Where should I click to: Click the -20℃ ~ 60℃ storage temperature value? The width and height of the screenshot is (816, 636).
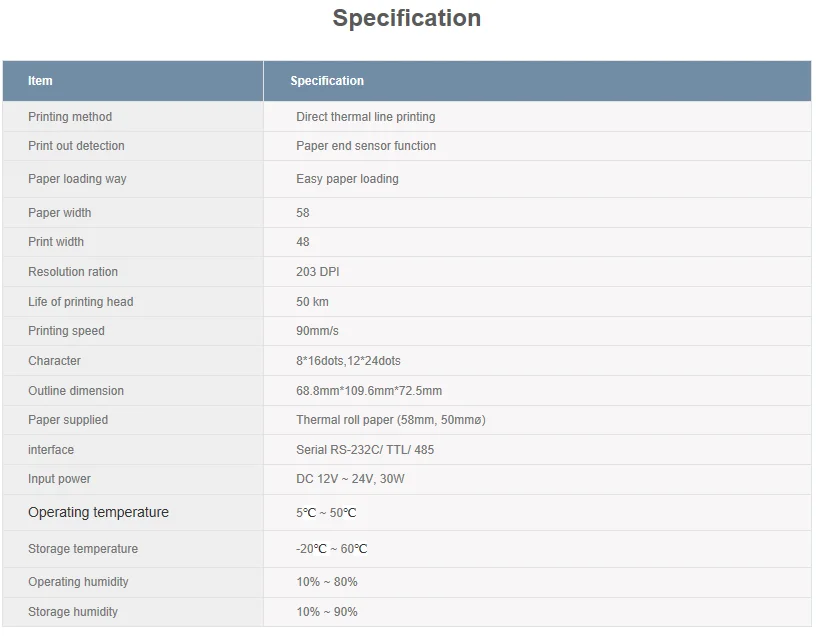click(331, 549)
